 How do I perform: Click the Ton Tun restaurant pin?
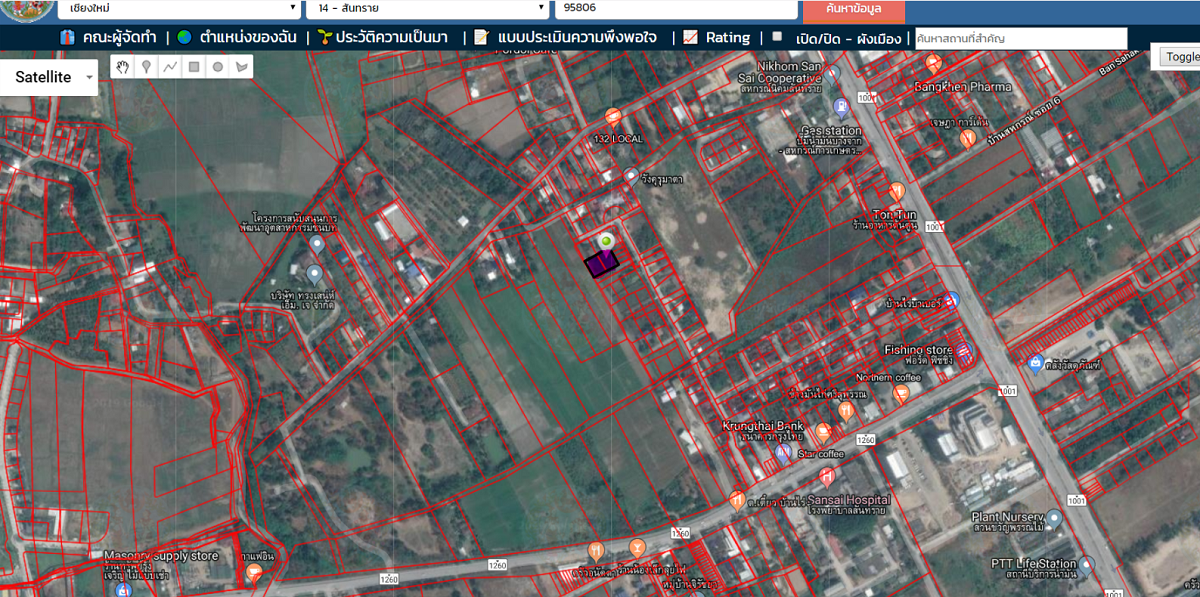pyautogui.click(x=897, y=190)
